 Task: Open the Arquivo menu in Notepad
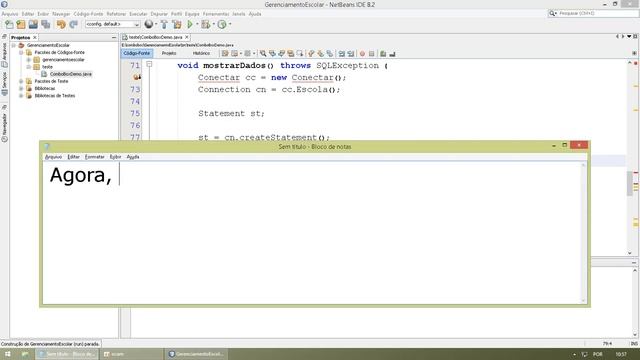point(53,157)
